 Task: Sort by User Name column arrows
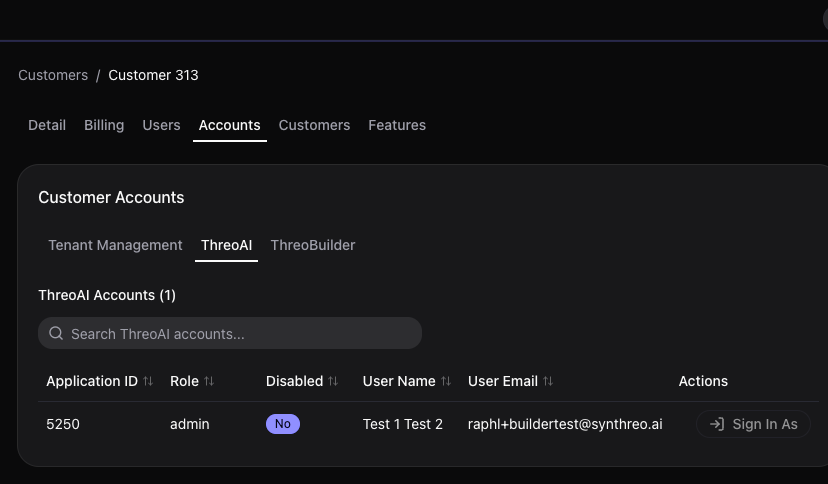click(446, 381)
